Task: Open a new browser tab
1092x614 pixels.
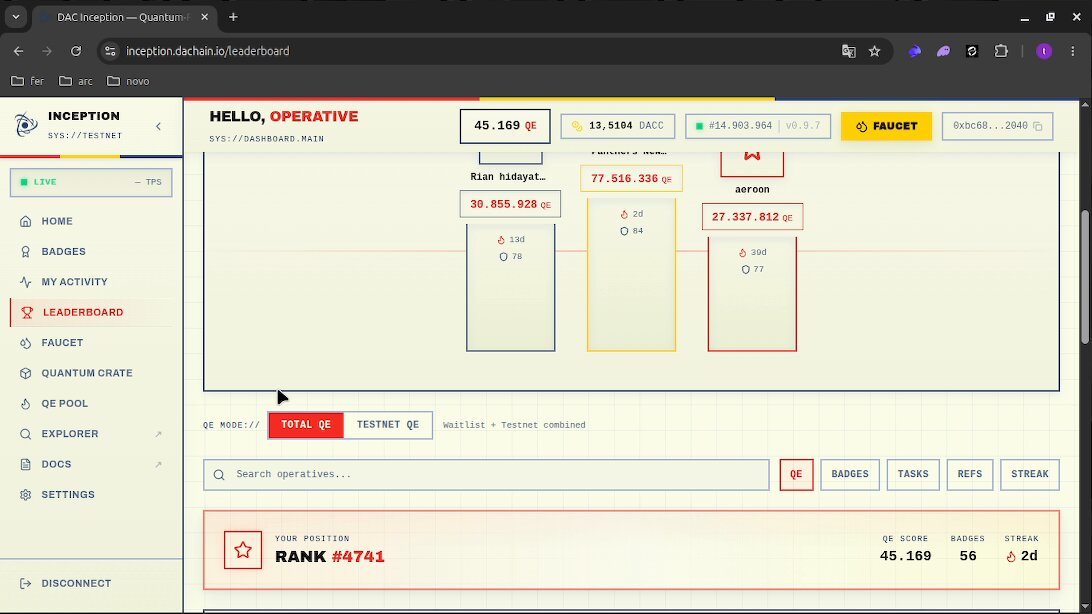Action: (233, 17)
